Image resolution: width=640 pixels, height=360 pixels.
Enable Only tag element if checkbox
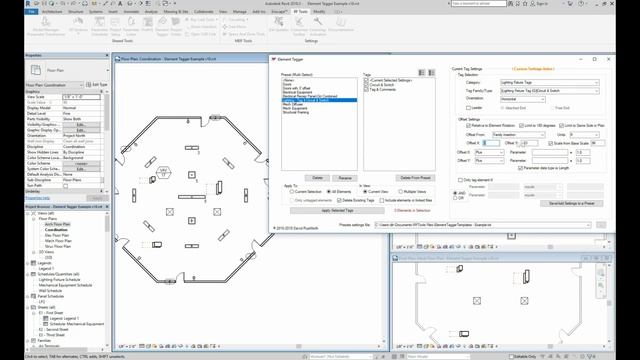tap(460, 180)
